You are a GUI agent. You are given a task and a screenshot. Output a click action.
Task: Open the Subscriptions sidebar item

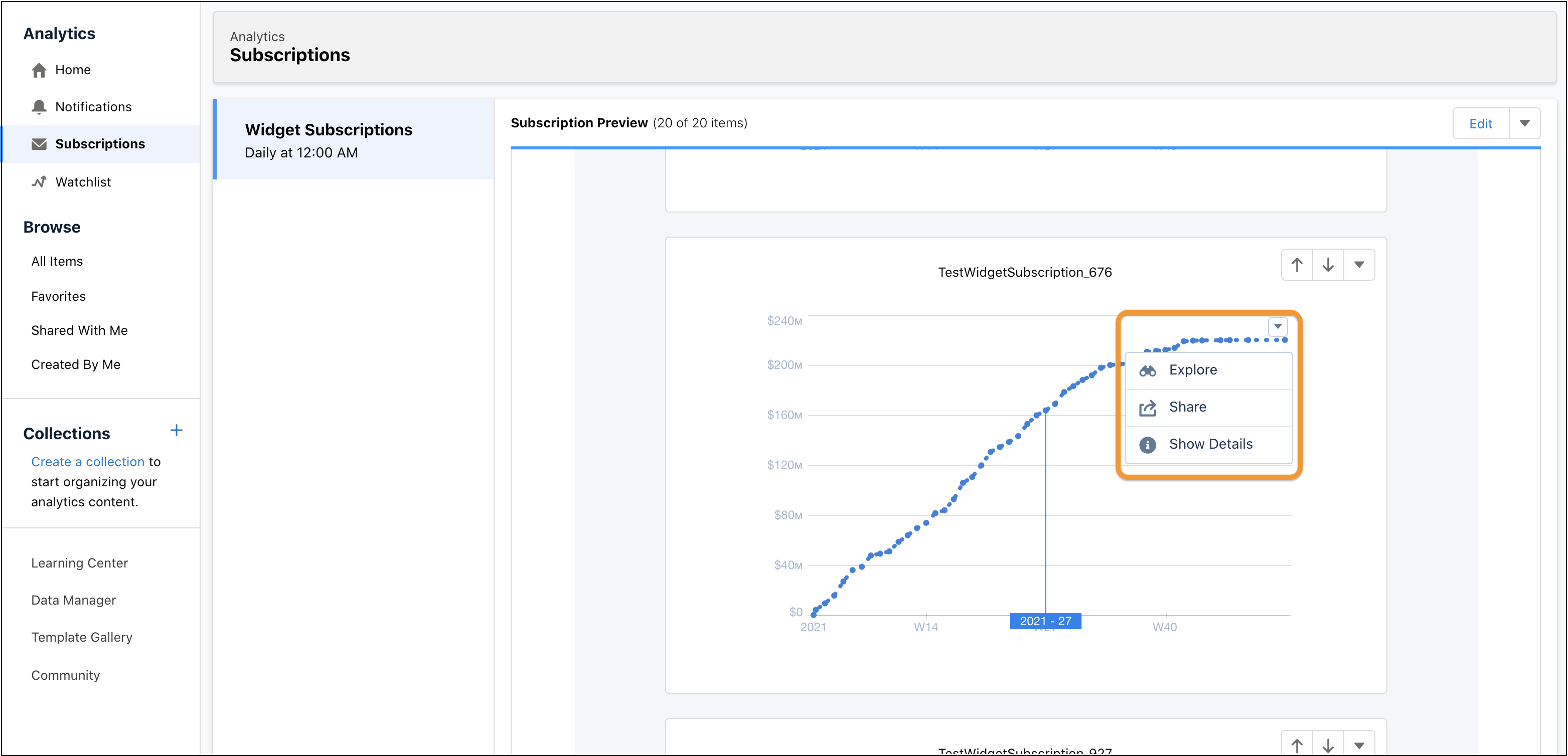coord(101,144)
